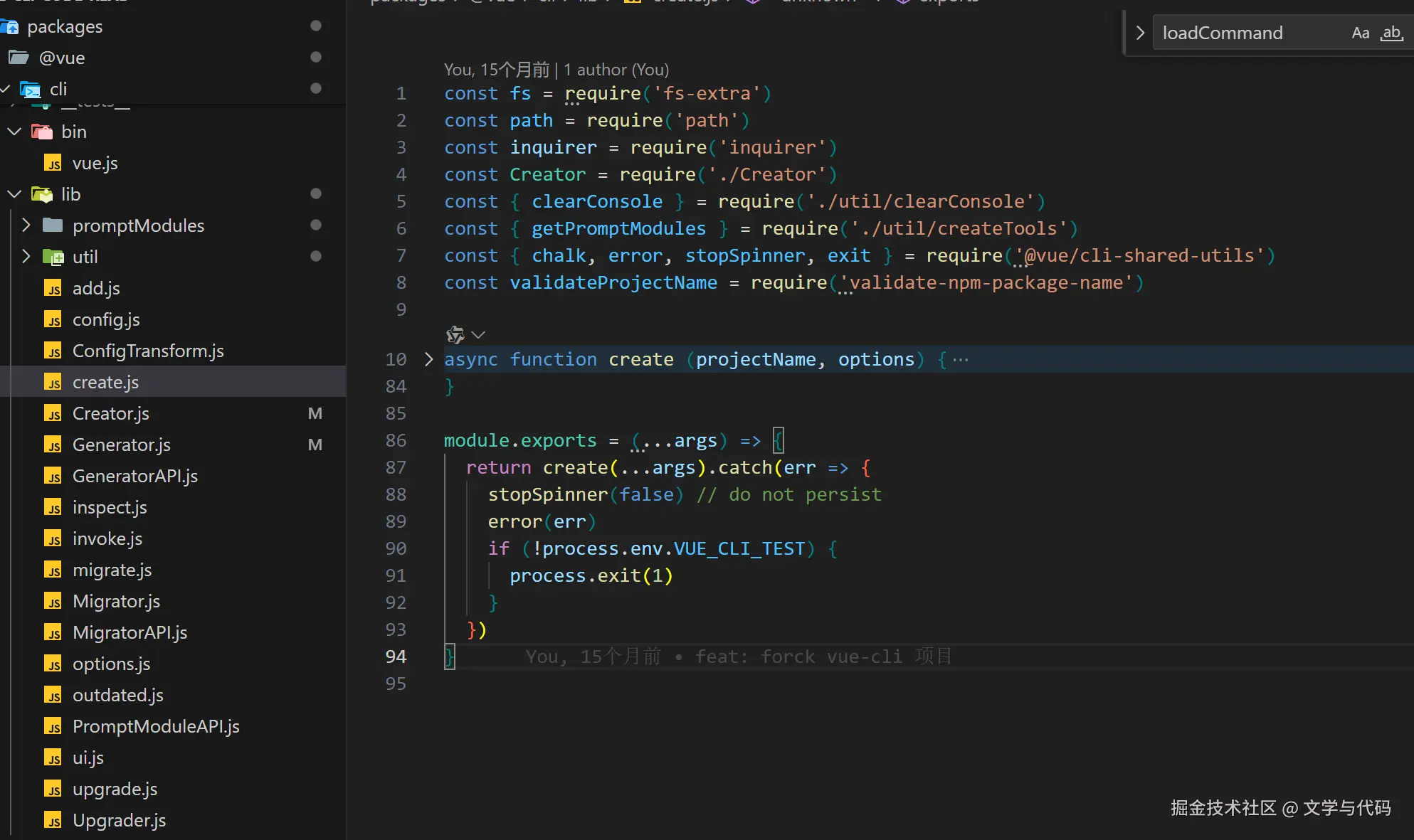Toggle Match Whole Word option
The width and height of the screenshot is (1414, 840).
1391,33
